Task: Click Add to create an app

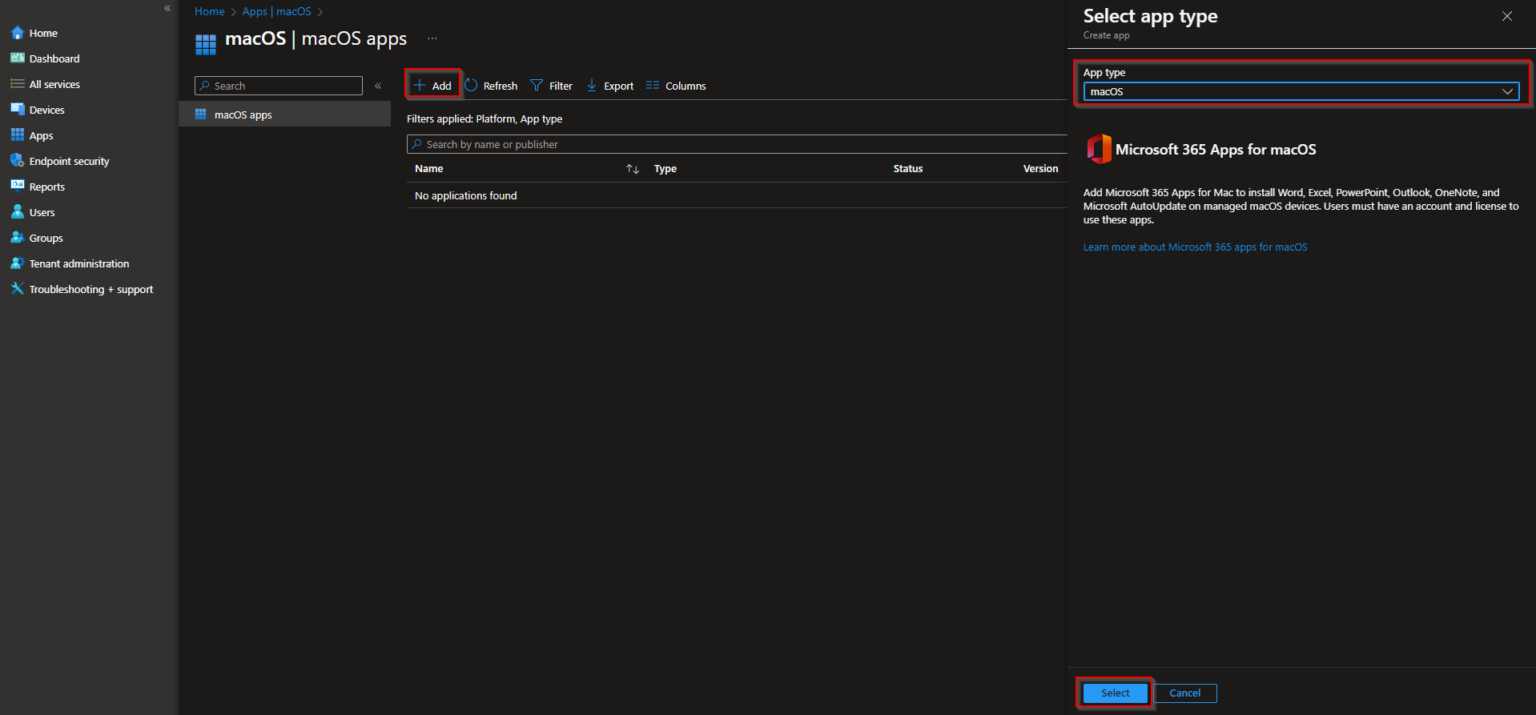Action: point(433,86)
